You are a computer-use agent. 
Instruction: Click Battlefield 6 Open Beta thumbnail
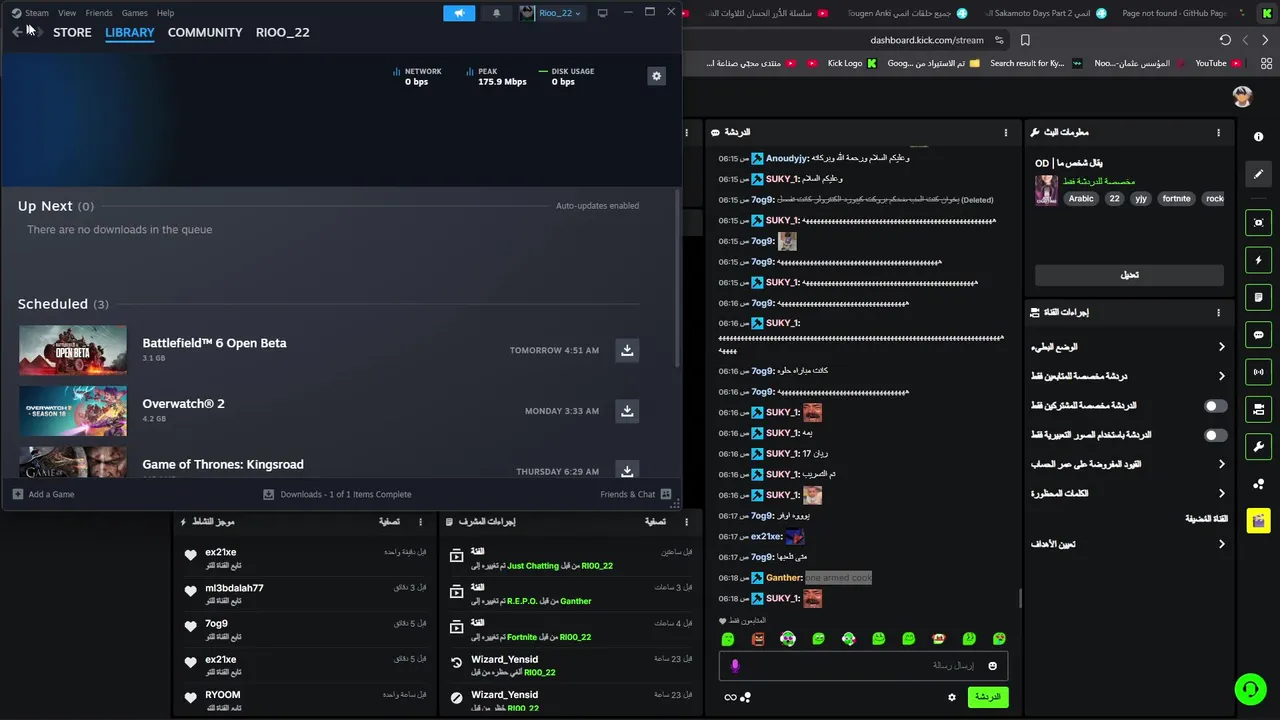(73, 350)
